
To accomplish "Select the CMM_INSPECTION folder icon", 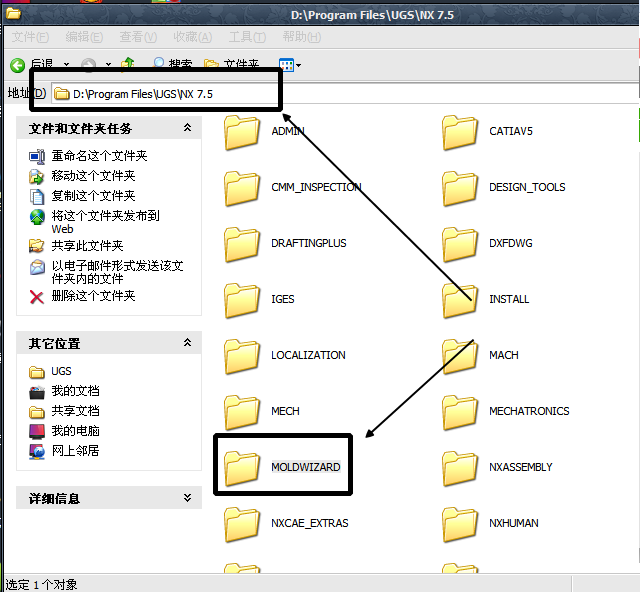I will 242,188.
